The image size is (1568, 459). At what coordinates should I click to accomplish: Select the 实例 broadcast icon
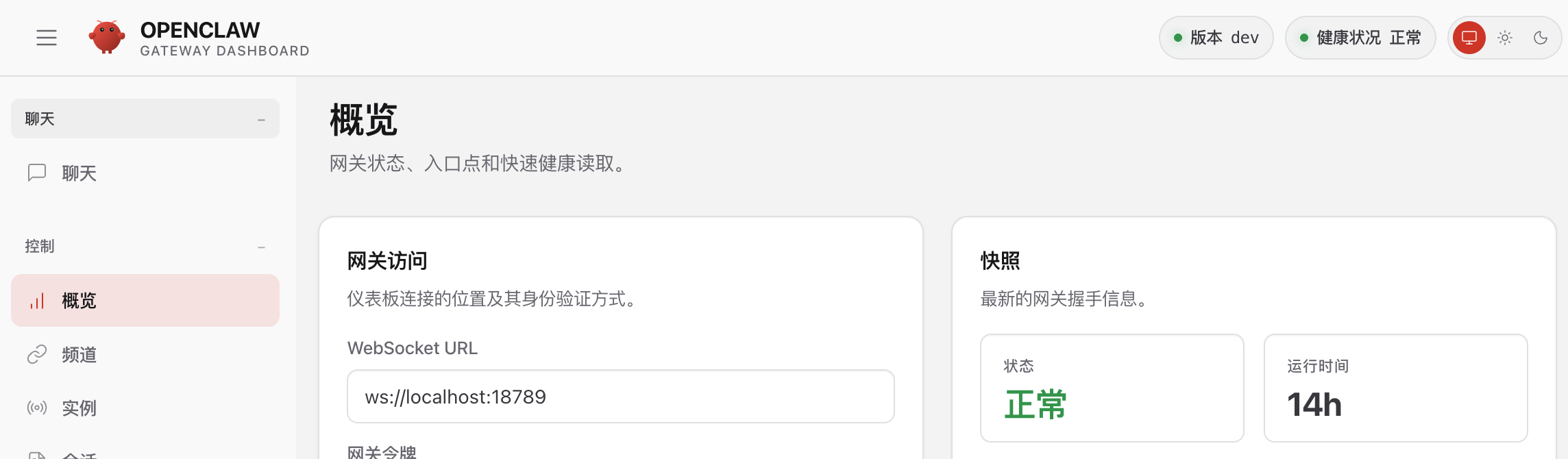click(36, 408)
